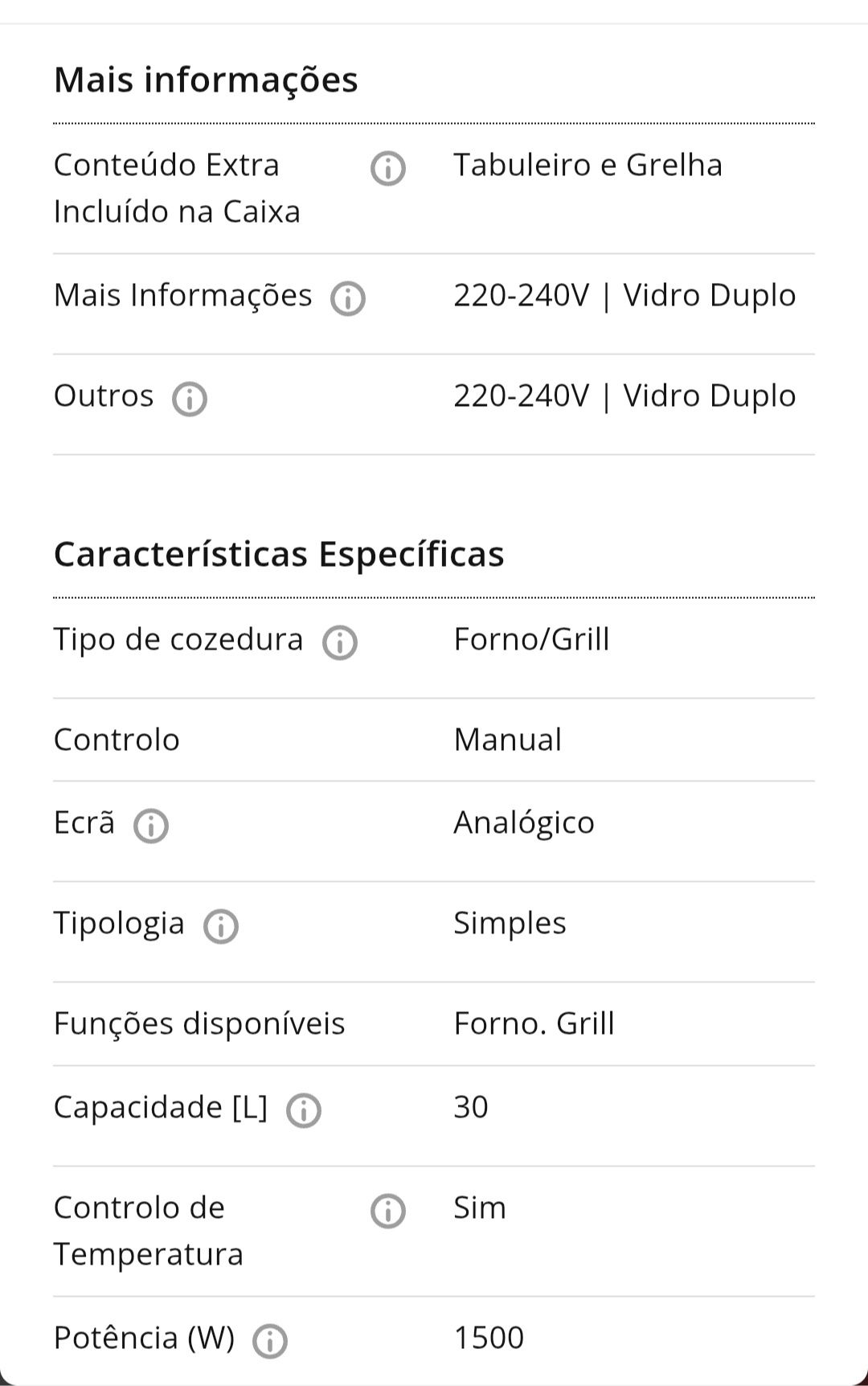Show info tooltip for Outros
The height and width of the screenshot is (1386, 868).
(190, 399)
